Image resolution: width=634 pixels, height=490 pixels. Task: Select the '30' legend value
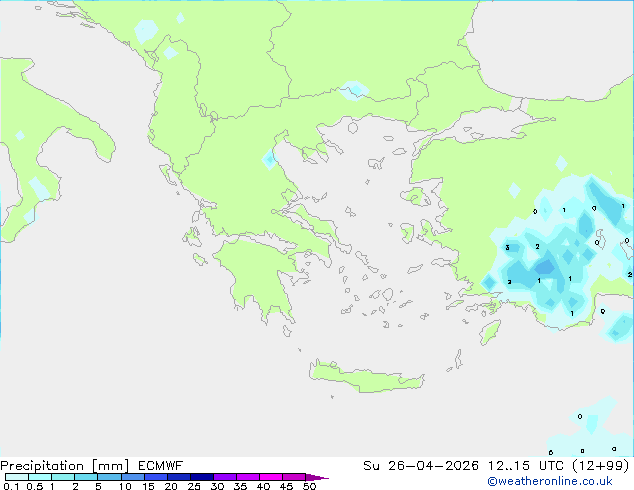click(x=217, y=486)
